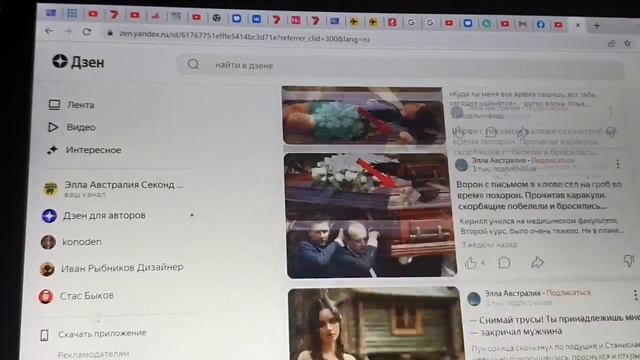Viewport: 640px width, 360px height.
Task: Click the address bar URL zen.yandex.ru
Action: 244,37
